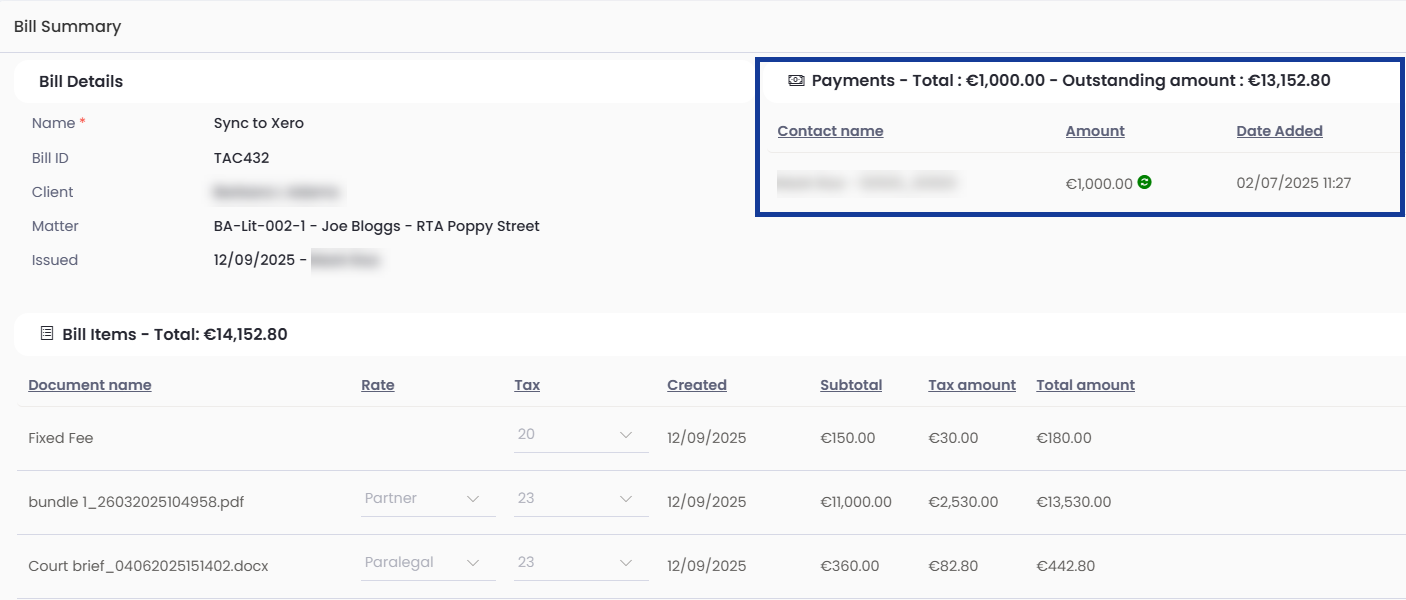
Task: Sort payments by Date Added
Action: point(1279,131)
